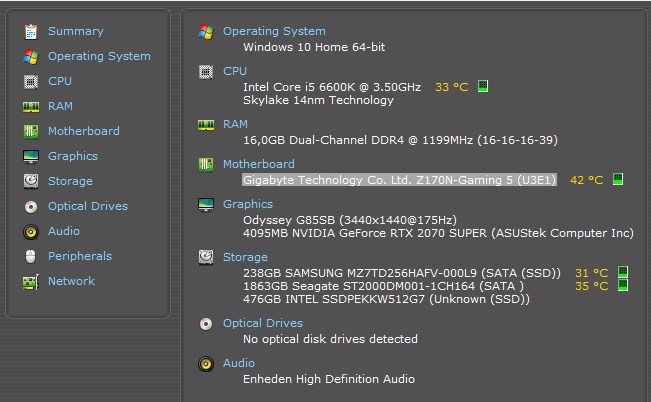Go to the CPU section in sidebar
Image resolution: width=651 pixels, height=402 pixels.
click(60, 81)
